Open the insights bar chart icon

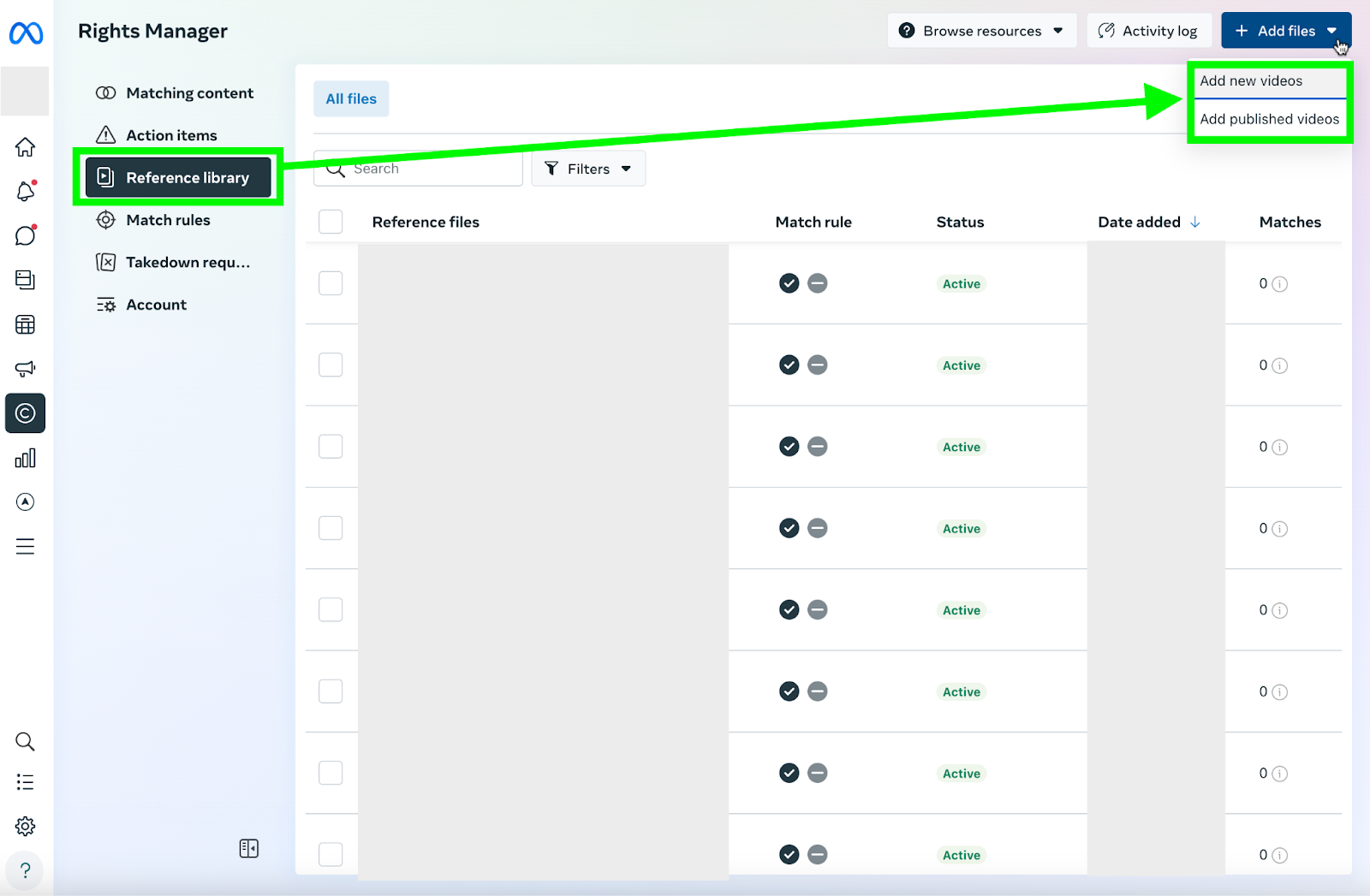[26, 458]
